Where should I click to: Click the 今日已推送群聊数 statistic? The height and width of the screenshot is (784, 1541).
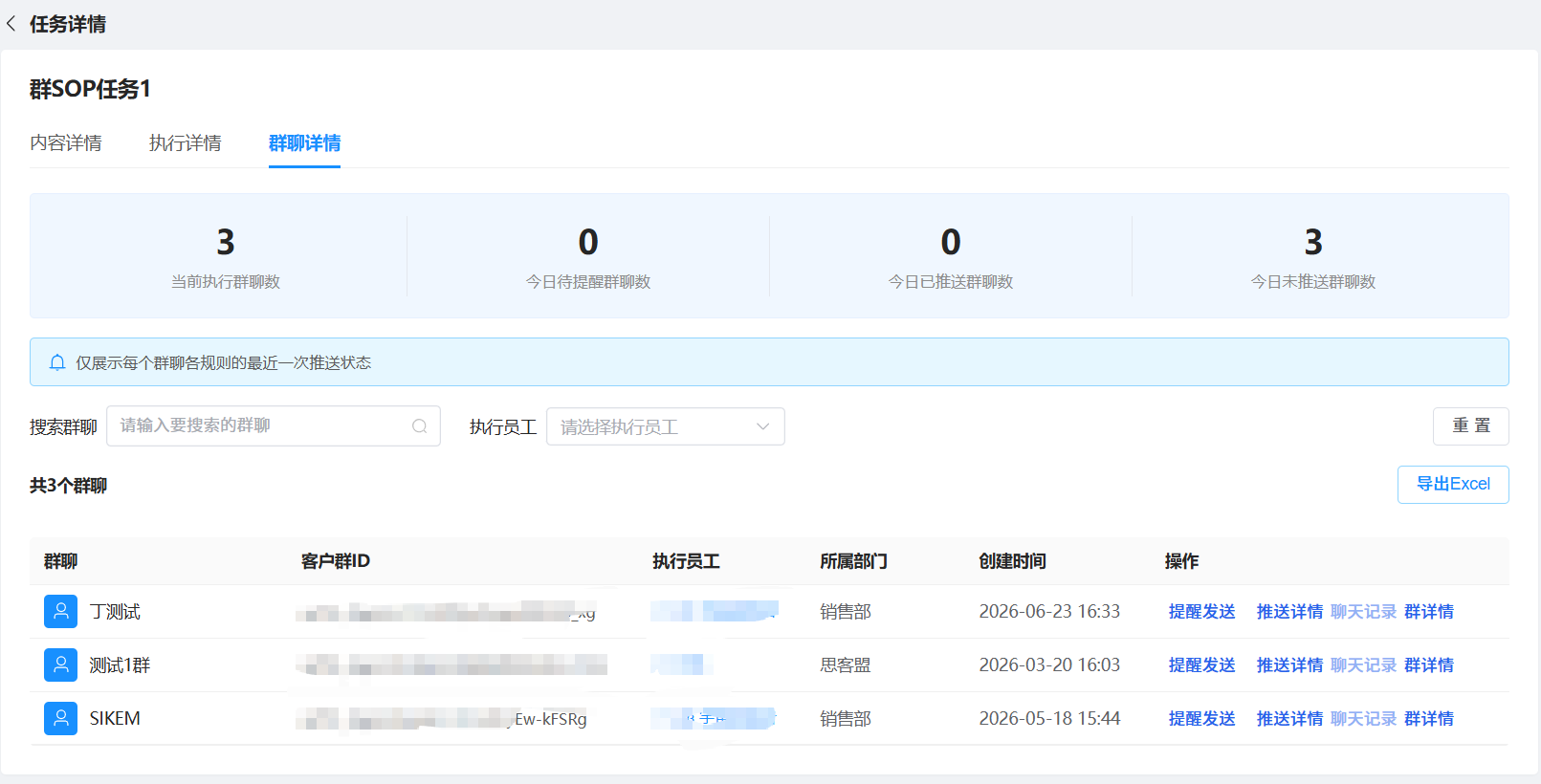click(x=951, y=256)
